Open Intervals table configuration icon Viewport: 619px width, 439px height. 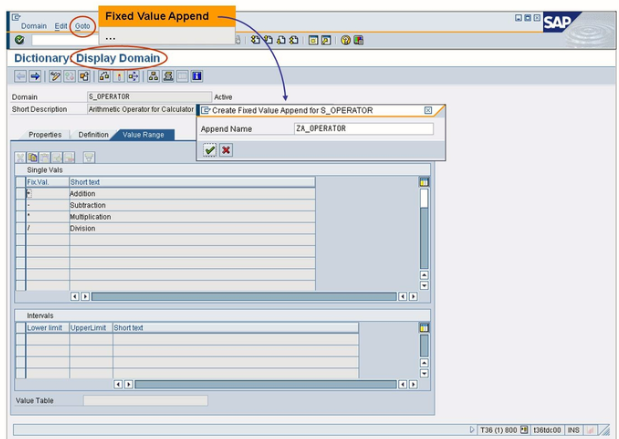click(424, 327)
